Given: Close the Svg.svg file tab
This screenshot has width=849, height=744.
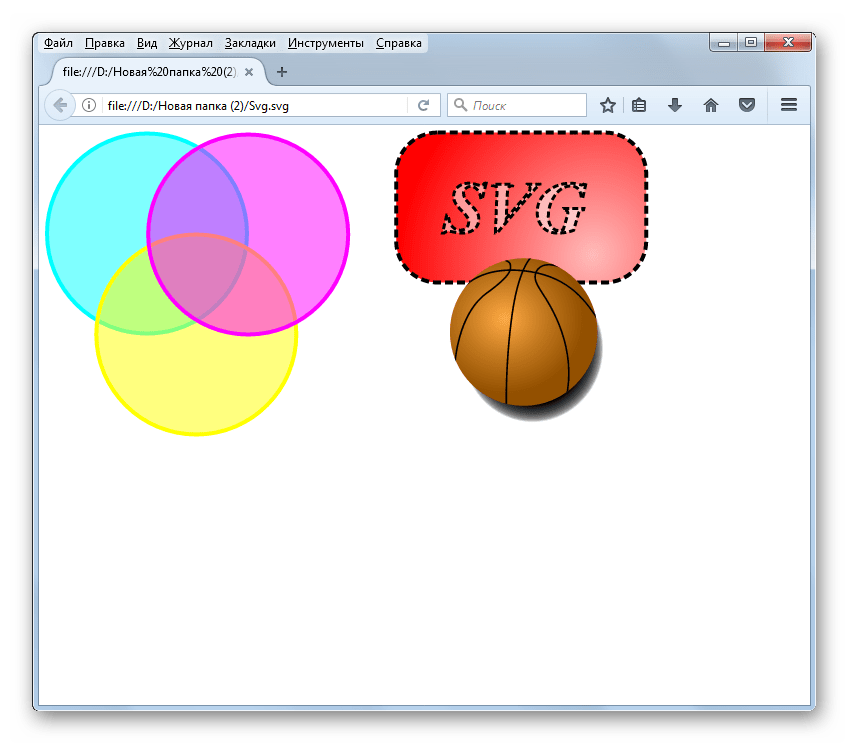Looking at the screenshot, I should coord(249,72).
